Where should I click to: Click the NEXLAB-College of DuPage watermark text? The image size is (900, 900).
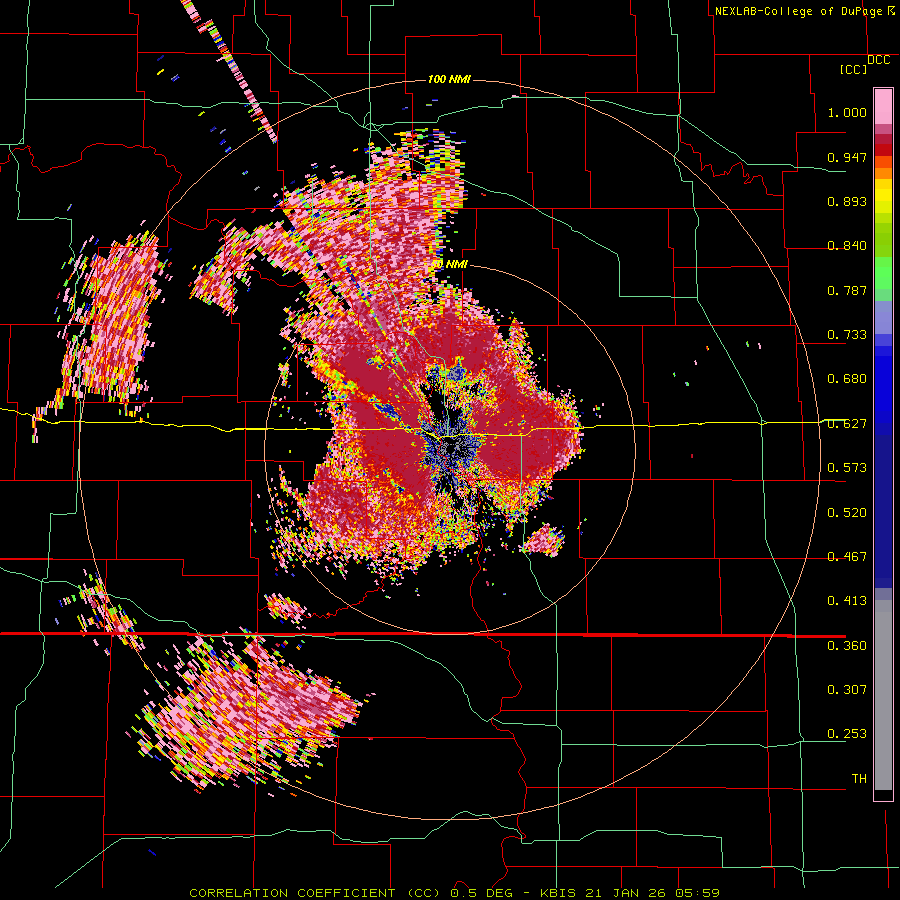(804, 11)
